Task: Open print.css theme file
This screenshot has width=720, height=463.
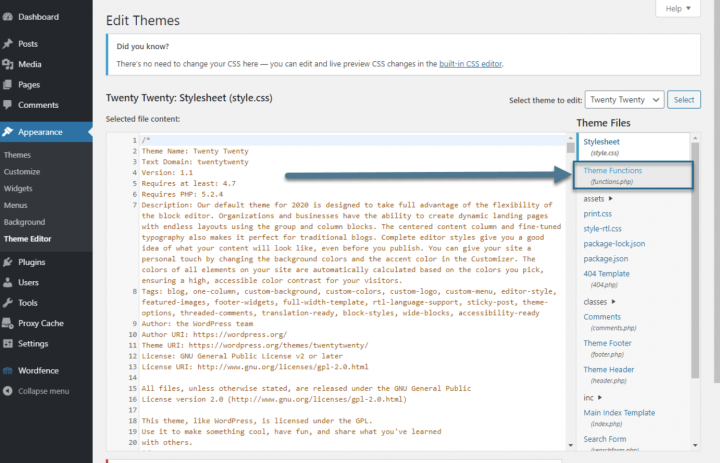Action: click(x=597, y=214)
